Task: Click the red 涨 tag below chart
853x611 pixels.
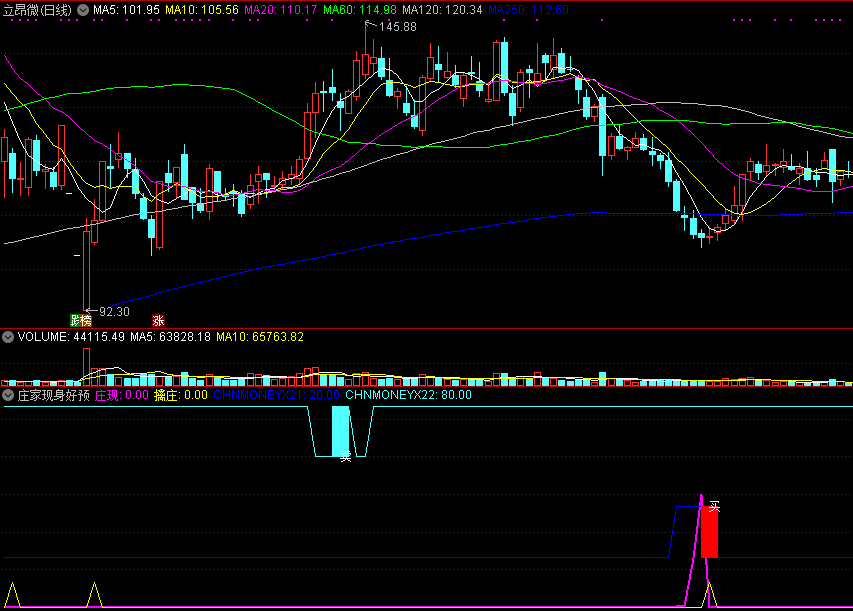Action: (x=158, y=320)
